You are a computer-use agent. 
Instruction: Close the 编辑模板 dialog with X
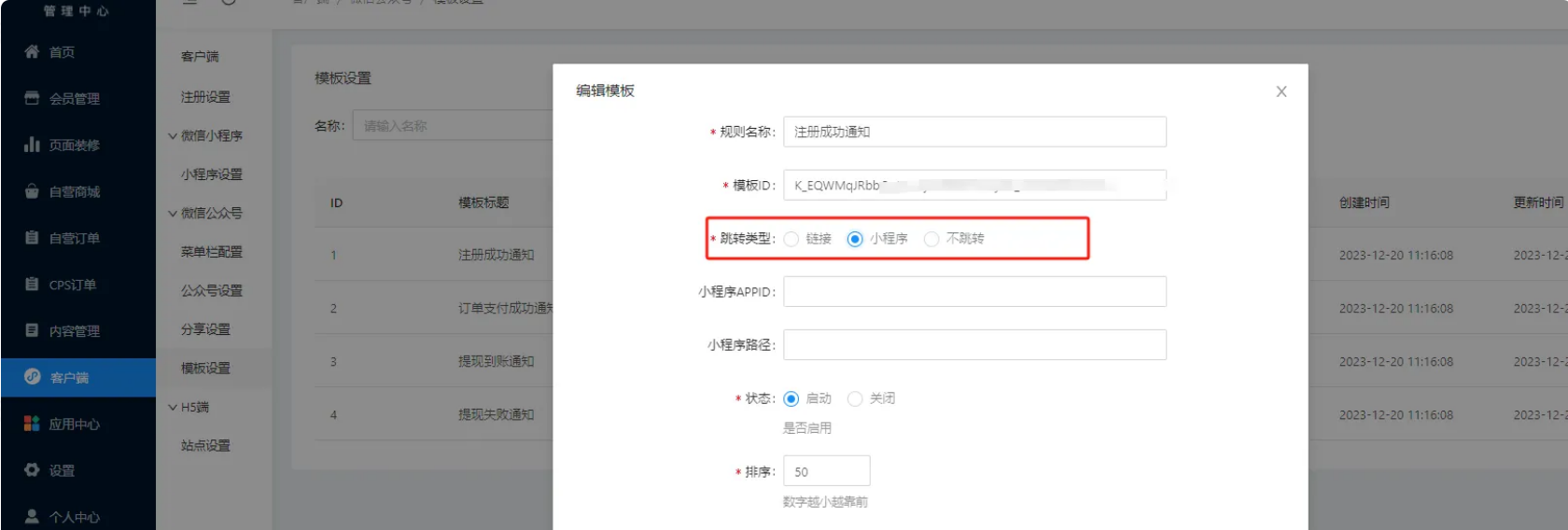(x=1281, y=91)
